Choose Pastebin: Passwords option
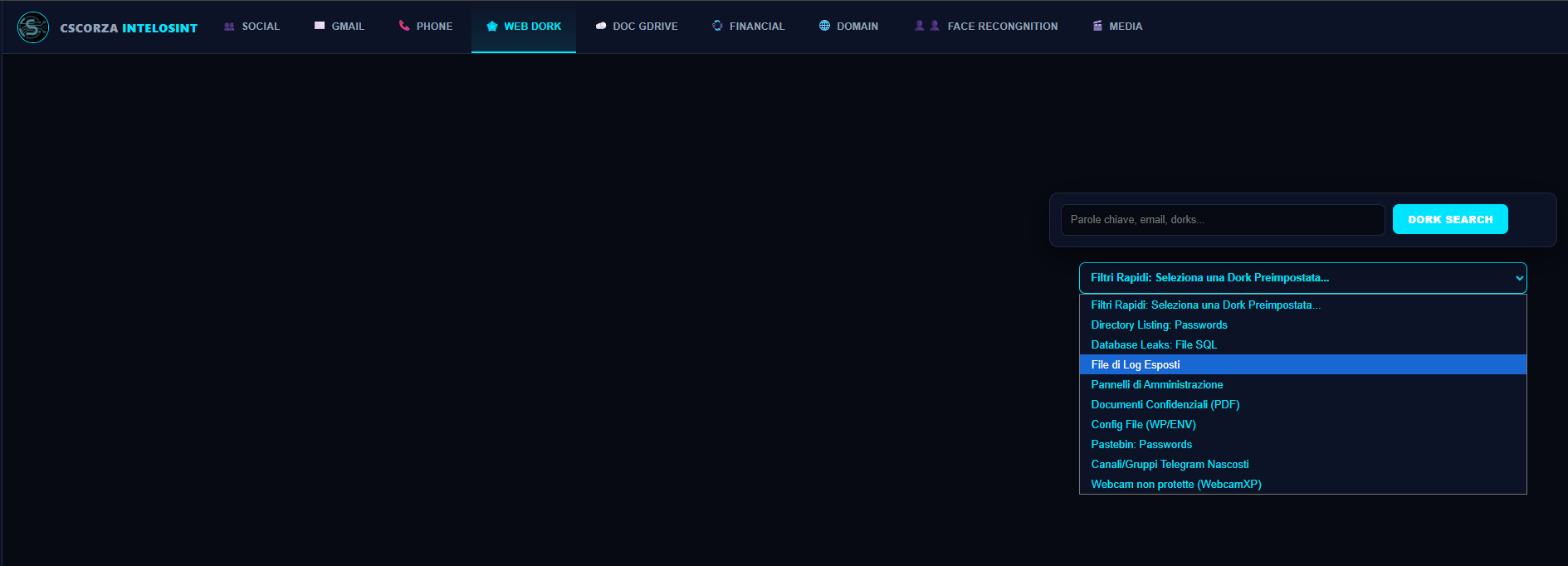 coord(1302,445)
